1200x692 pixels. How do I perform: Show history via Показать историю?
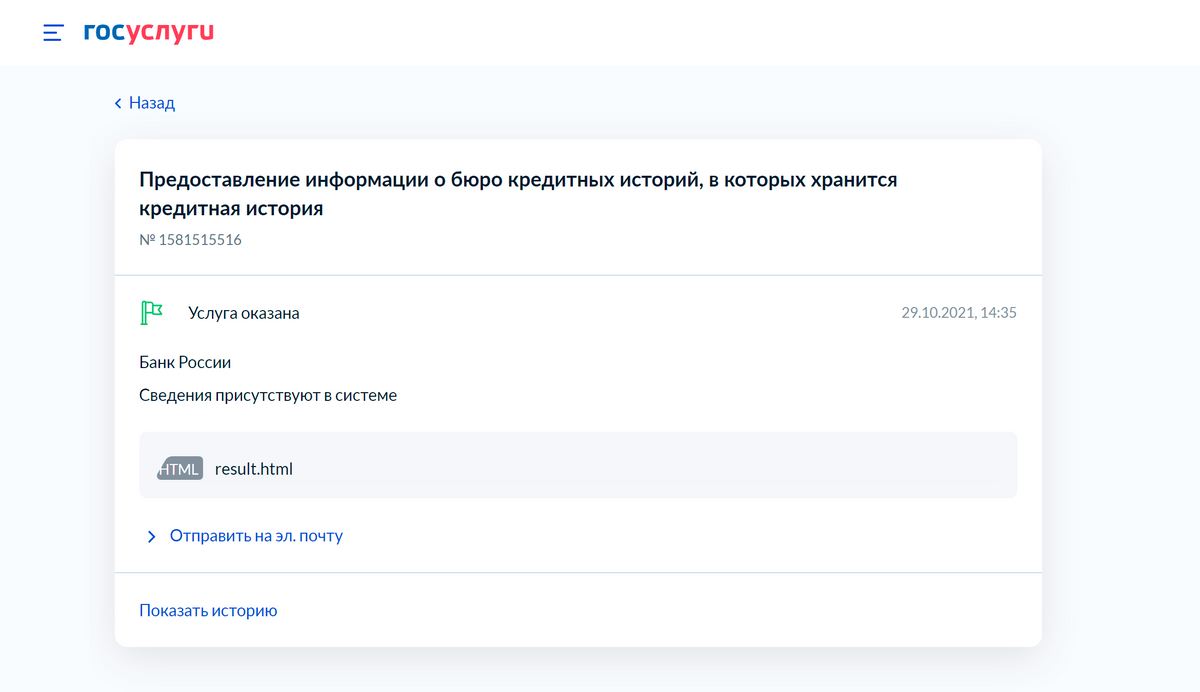coord(208,610)
